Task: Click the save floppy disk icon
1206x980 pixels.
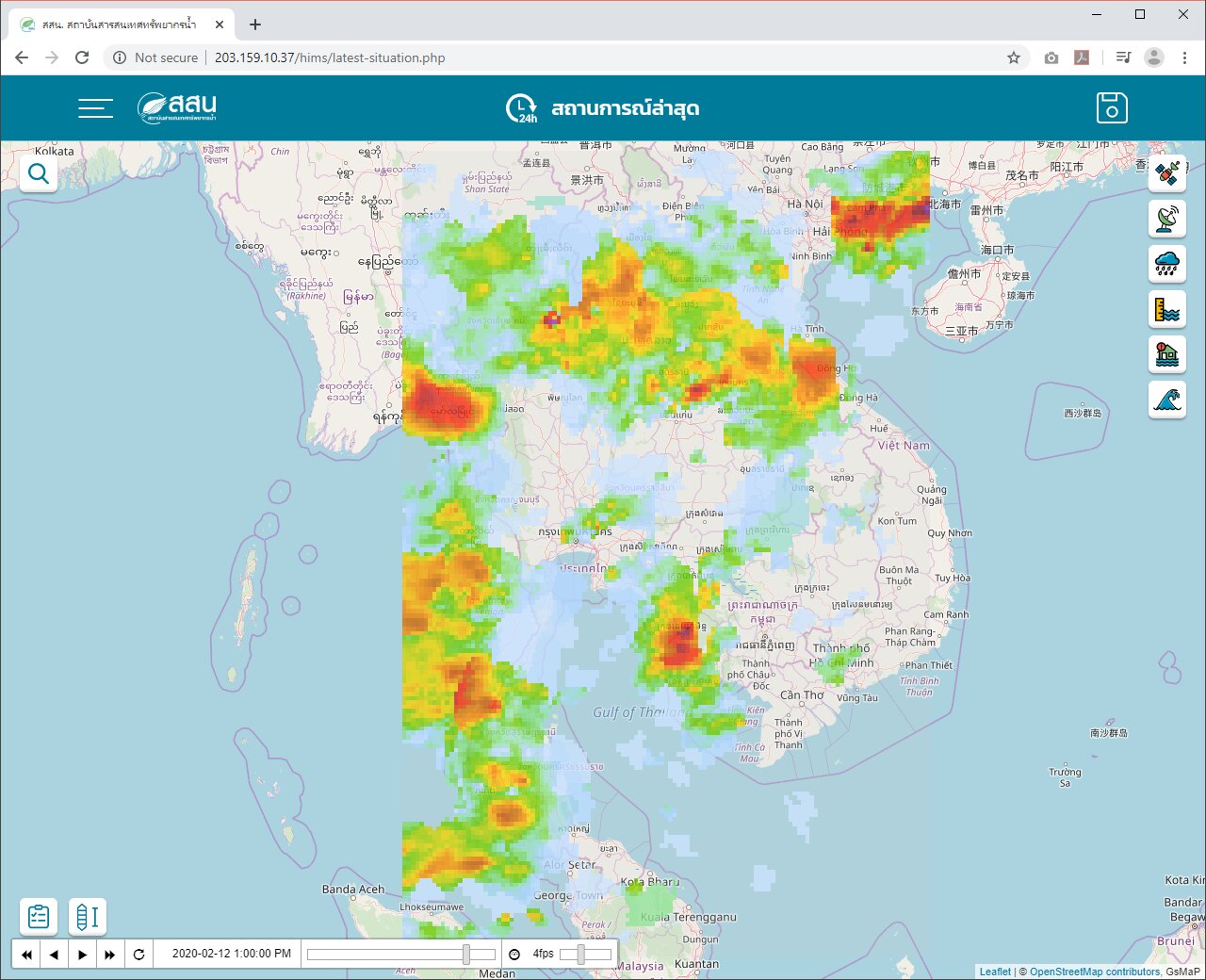Action: [1112, 107]
